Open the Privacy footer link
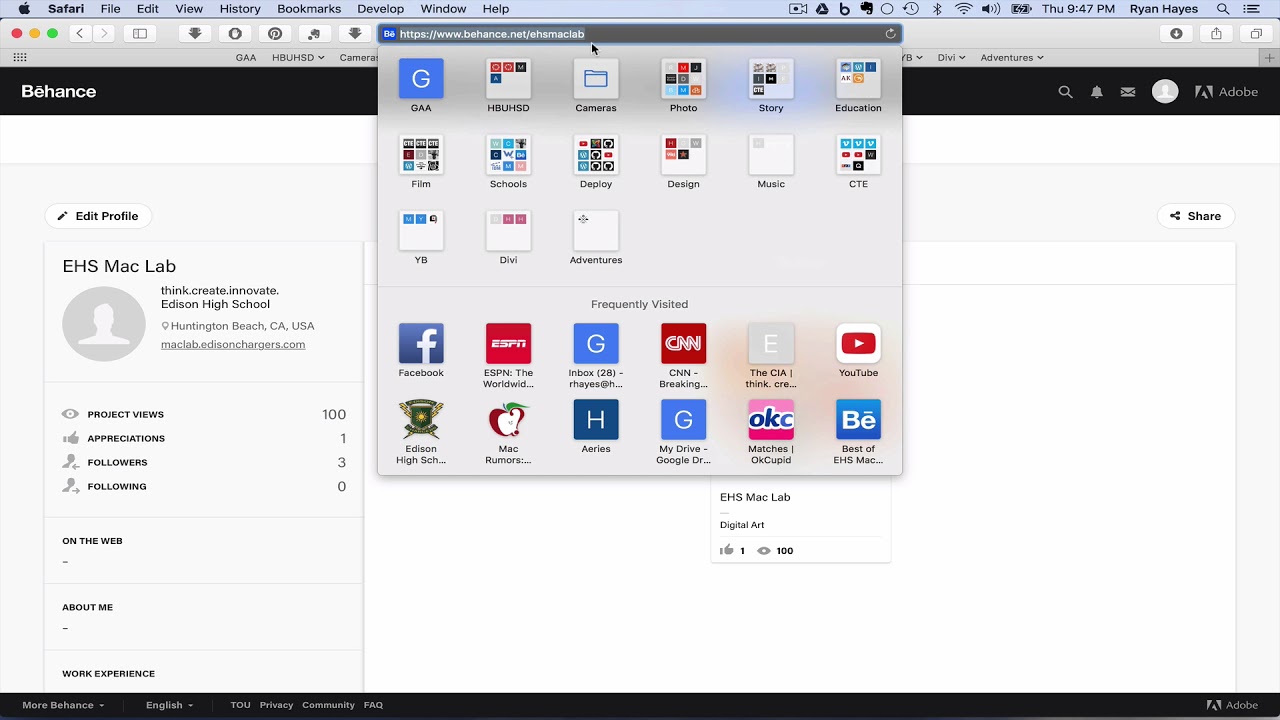Screen dimensions: 1280x720 pos(276,705)
